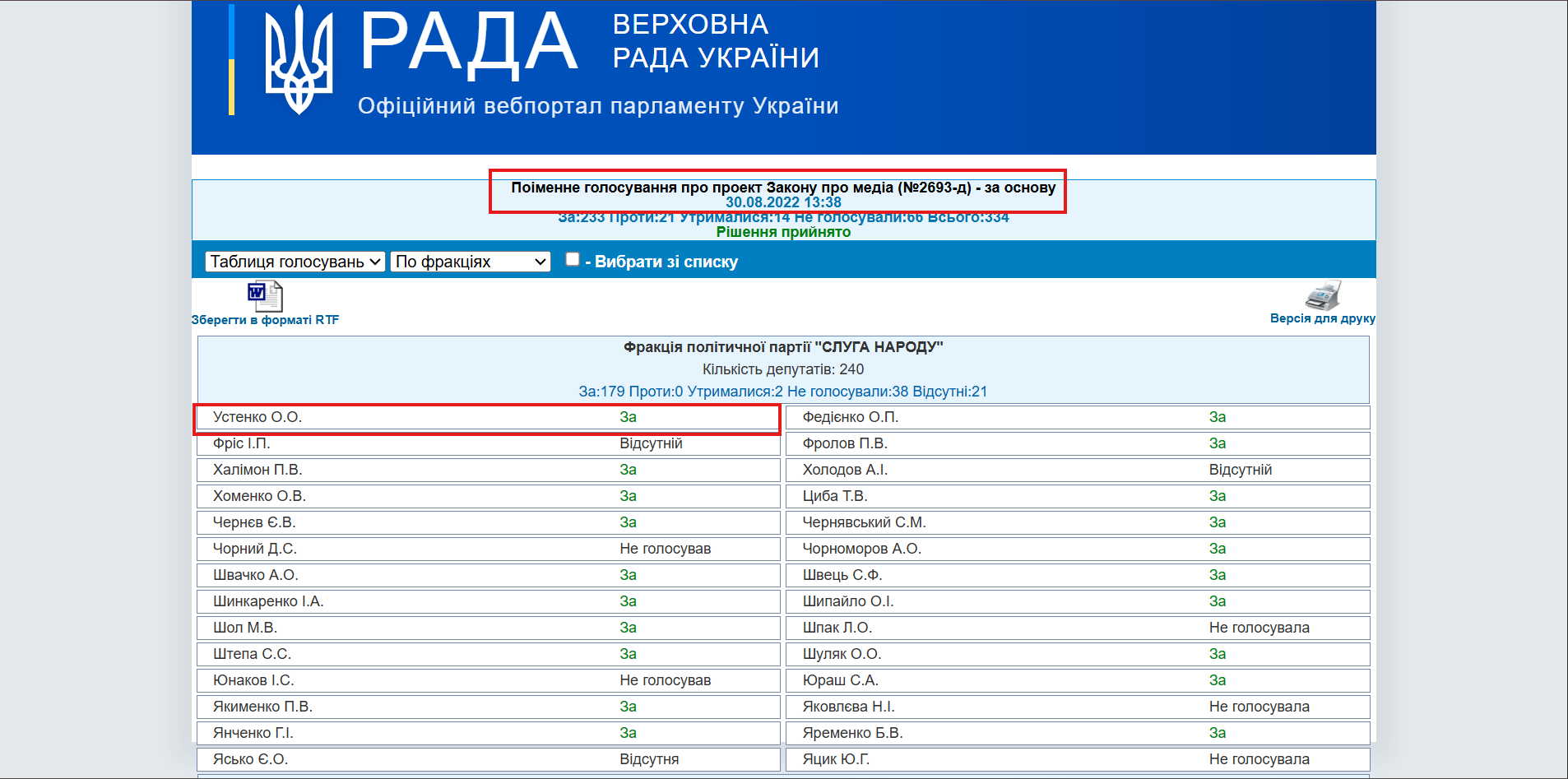This screenshot has height=779, width=1568.
Task: Expand the 'Таблиця голосувань' dropdown
Action: [295, 262]
